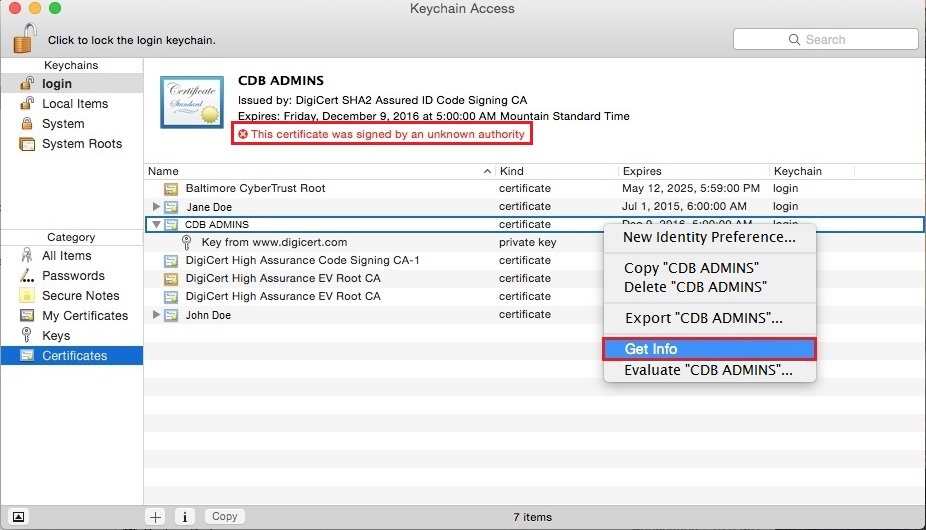Screen dimensions: 926x530
Task: Click in the Search field
Action: (826, 39)
